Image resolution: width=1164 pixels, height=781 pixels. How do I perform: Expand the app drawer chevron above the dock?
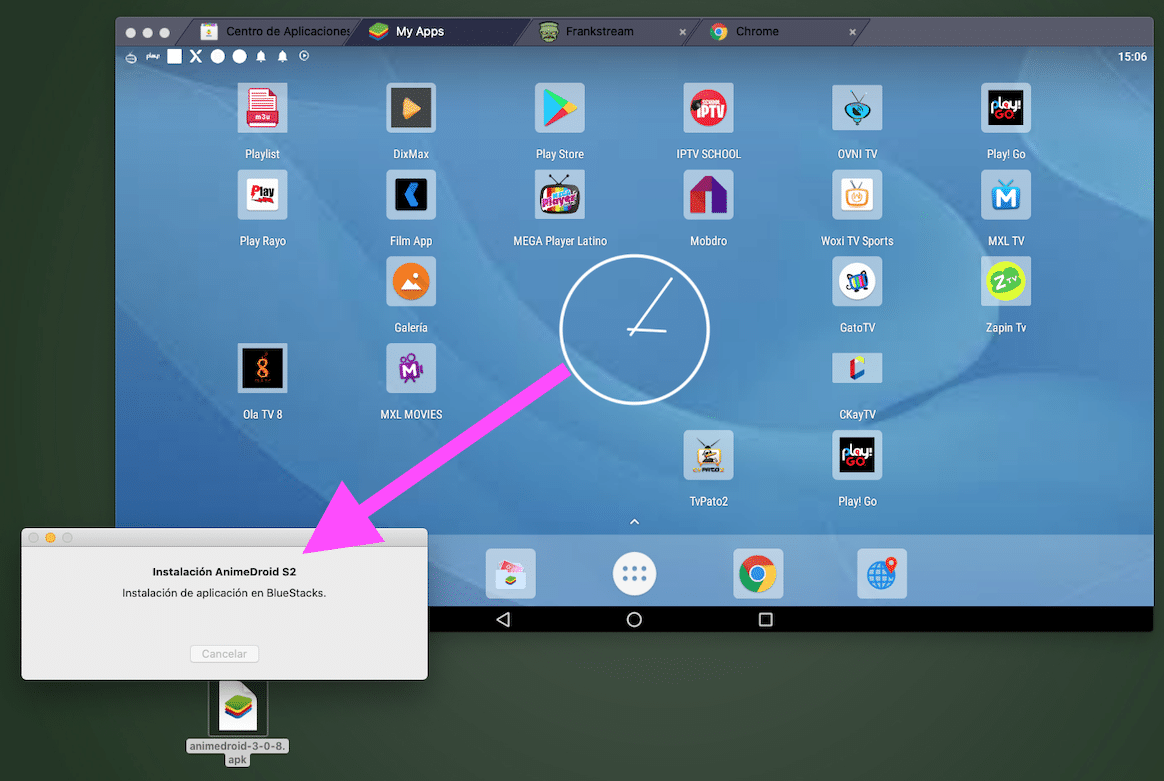pyautogui.click(x=634, y=521)
